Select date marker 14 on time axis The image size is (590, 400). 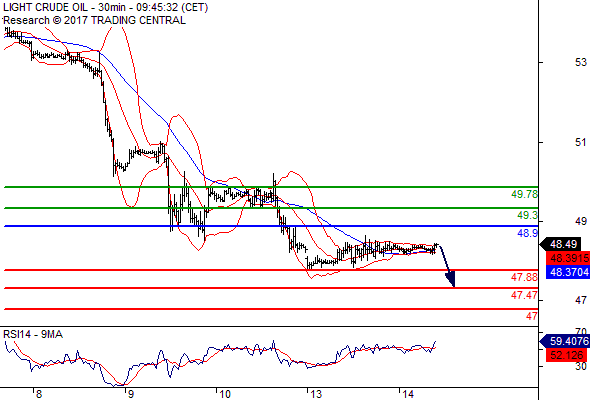click(408, 394)
